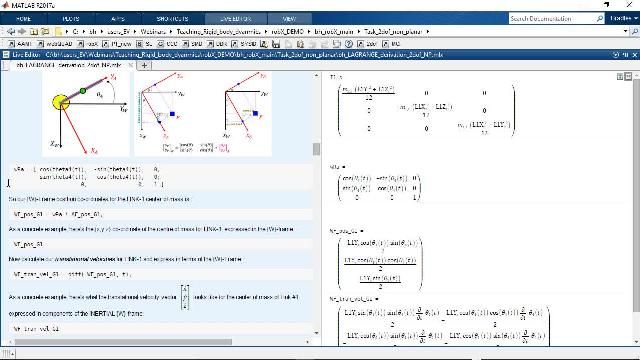Navigate to Webinars folder in path

(153, 31)
